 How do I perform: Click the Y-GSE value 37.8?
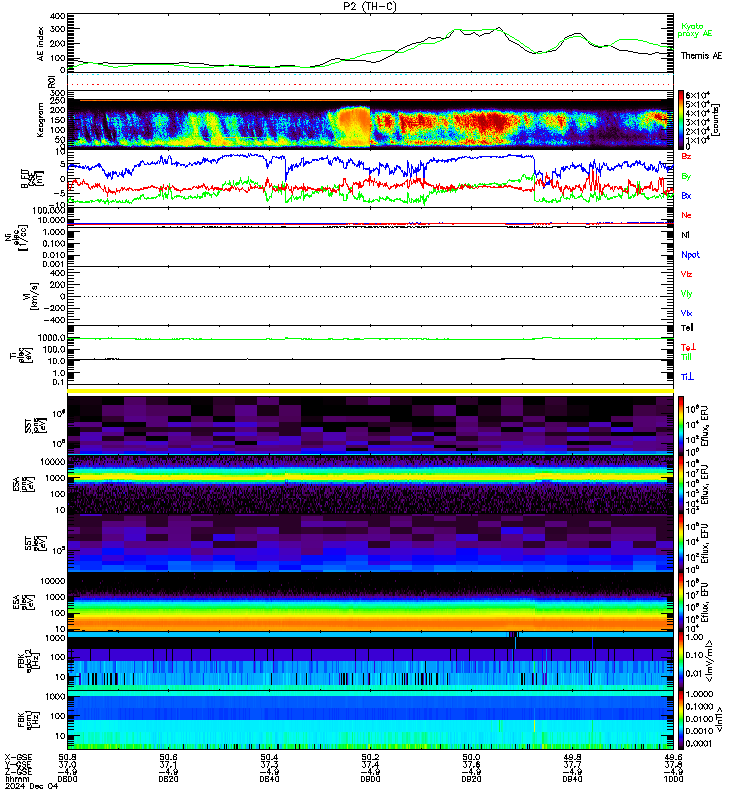coord(673,765)
